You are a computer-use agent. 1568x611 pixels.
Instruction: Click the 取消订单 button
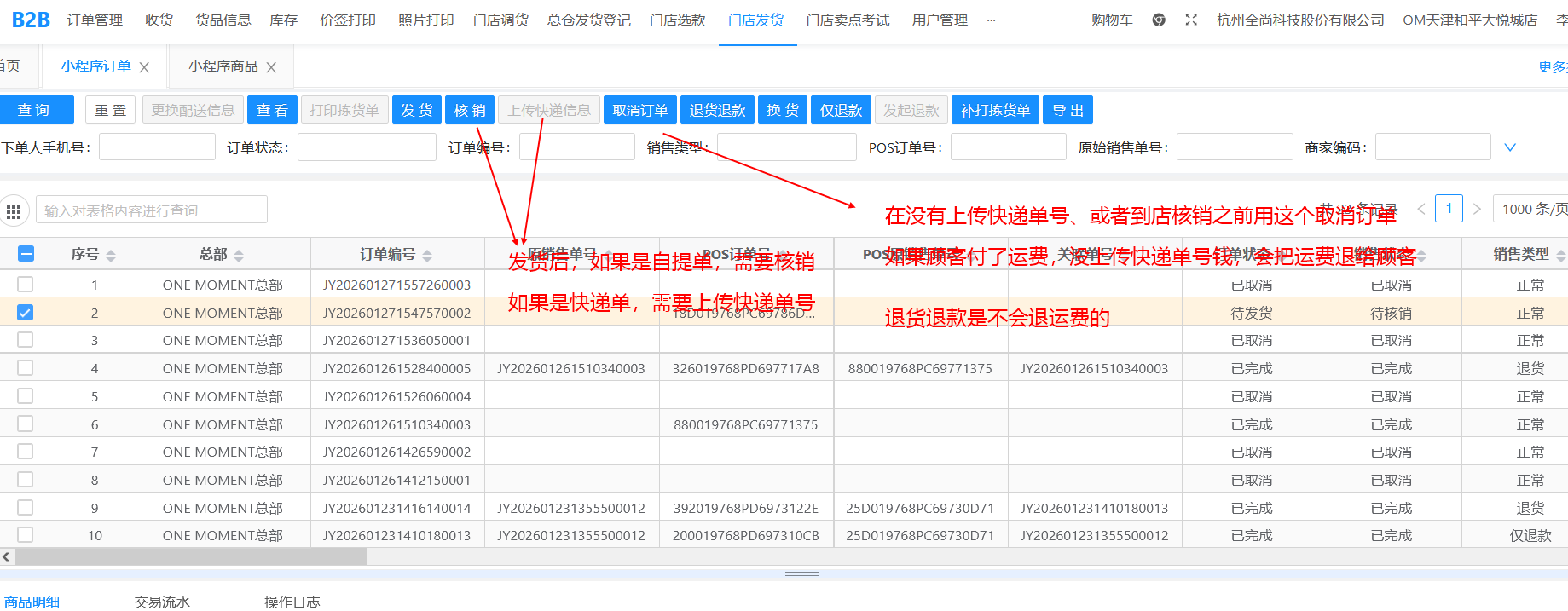pyautogui.click(x=640, y=110)
